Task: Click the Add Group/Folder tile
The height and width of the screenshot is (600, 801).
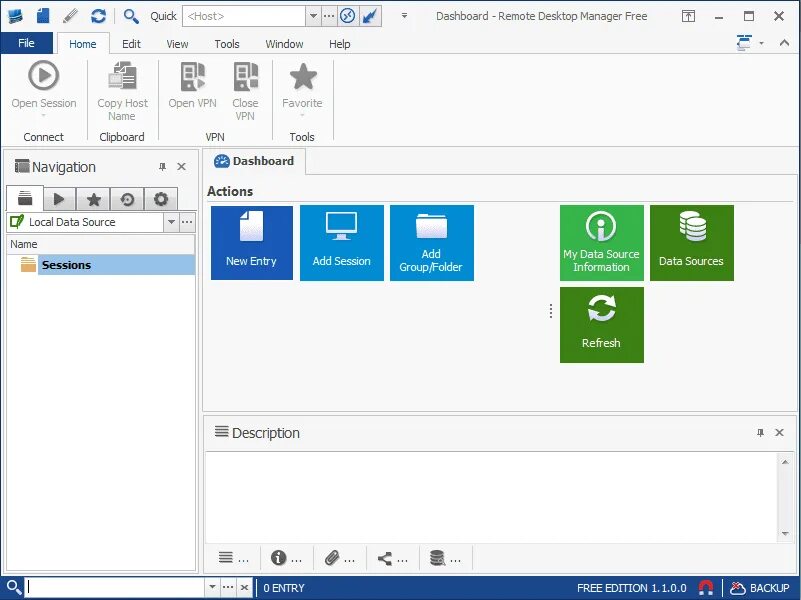Action: click(x=432, y=243)
